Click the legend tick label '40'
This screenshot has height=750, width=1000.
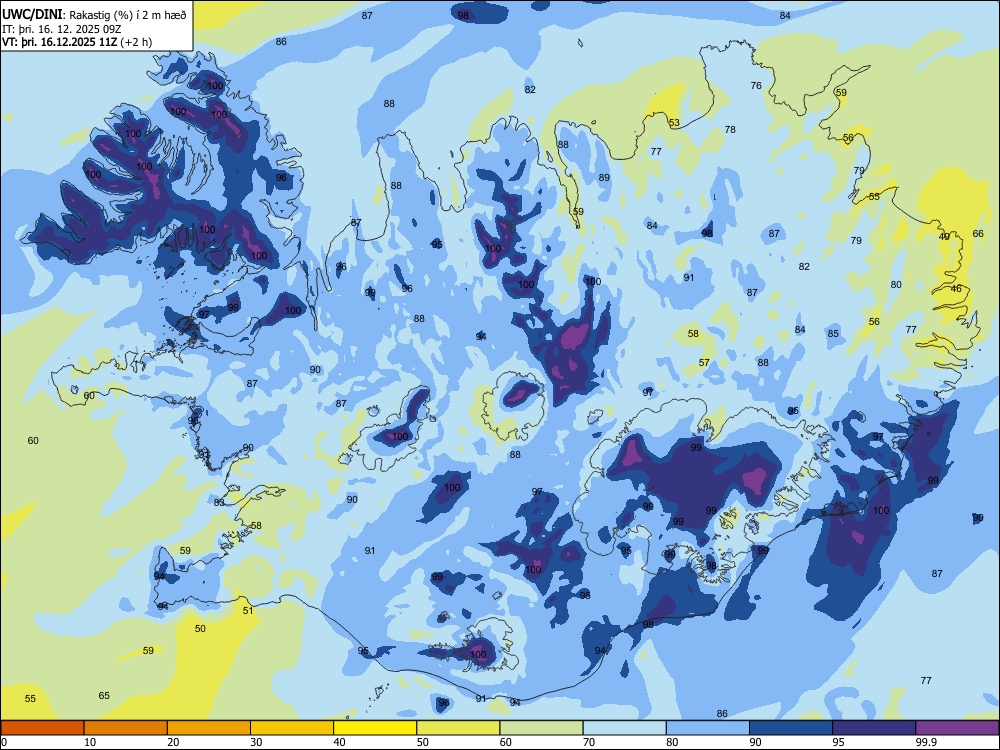339,742
